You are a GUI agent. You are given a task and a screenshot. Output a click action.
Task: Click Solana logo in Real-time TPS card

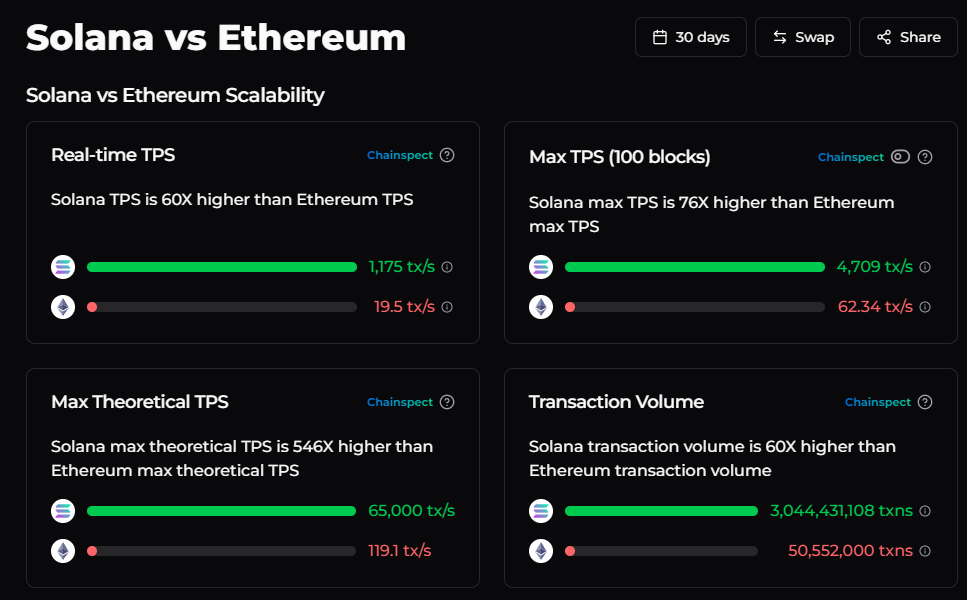[x=63, y=267]
